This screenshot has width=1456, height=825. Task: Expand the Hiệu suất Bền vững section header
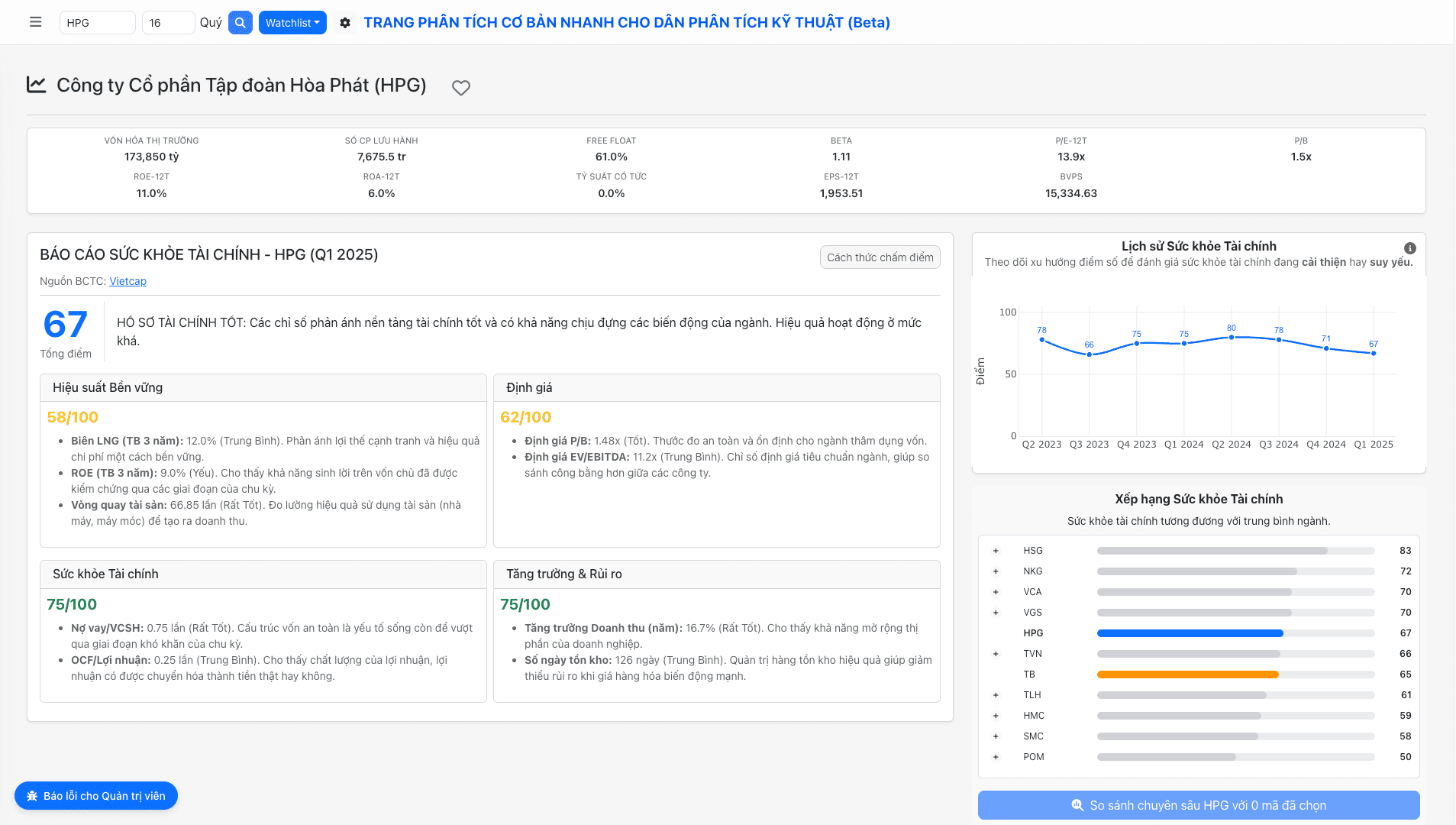(x=263, y=388)
